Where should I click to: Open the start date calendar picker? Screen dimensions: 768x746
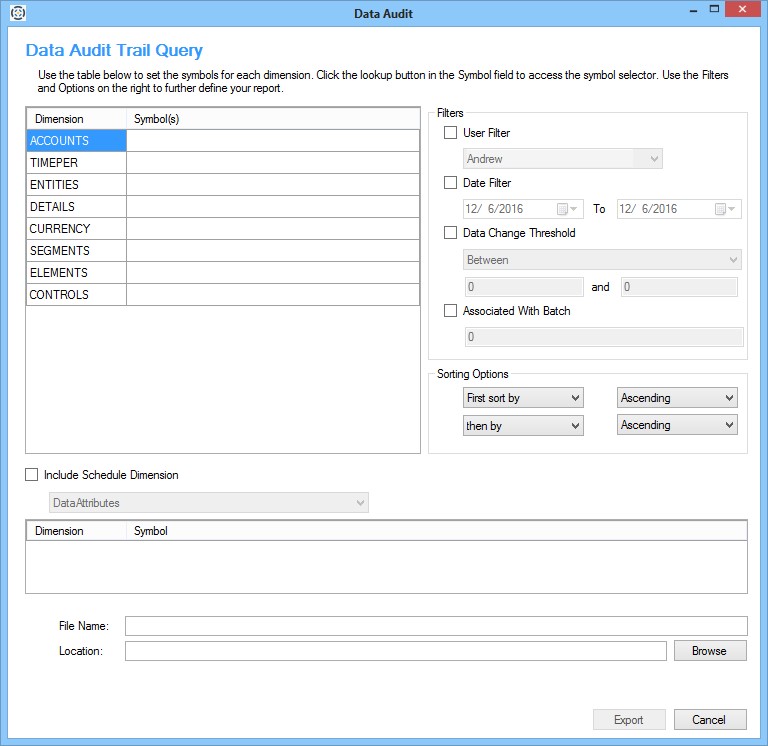tap(566, 209)
